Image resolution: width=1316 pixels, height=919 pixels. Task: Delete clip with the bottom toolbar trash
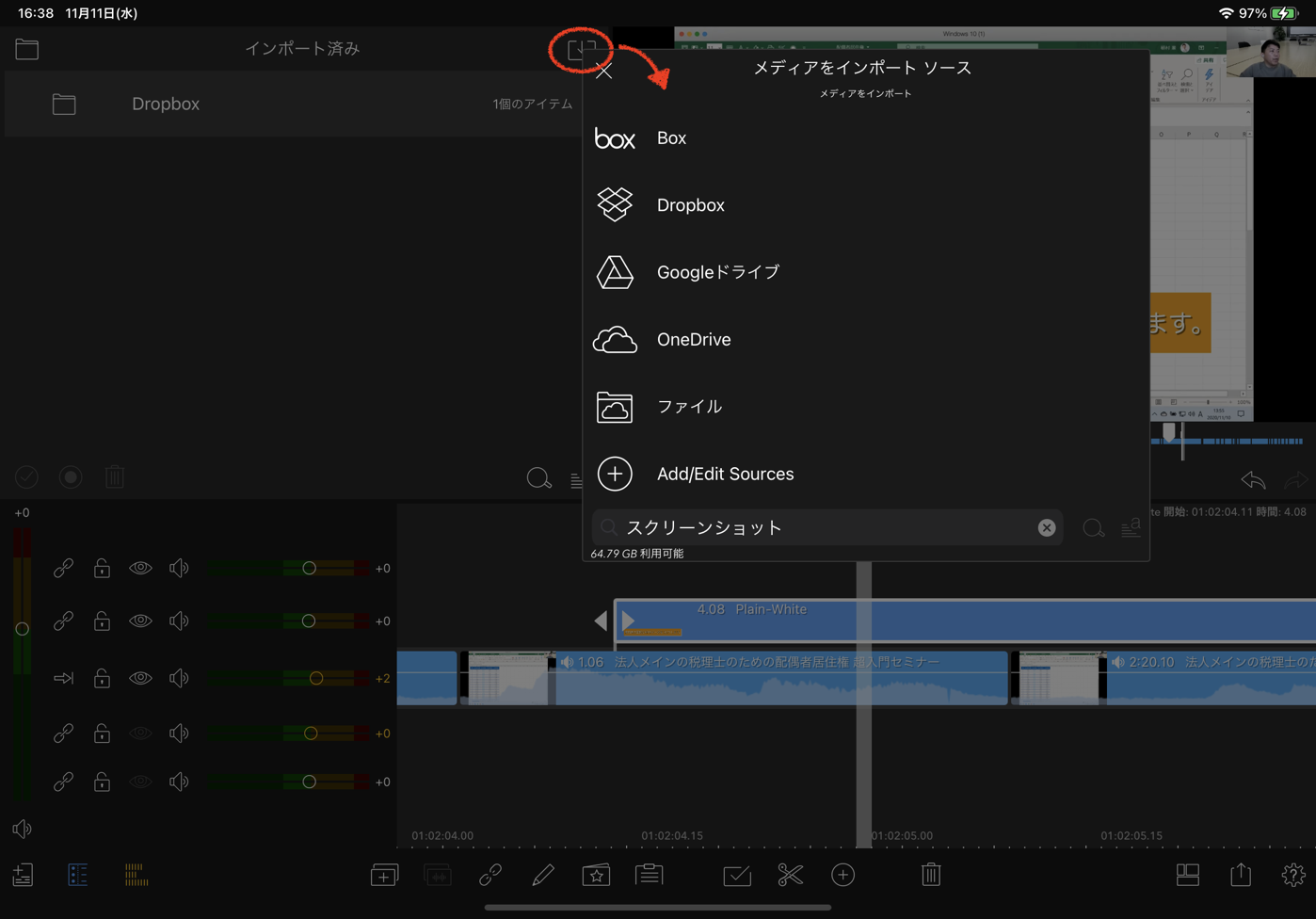point(931,875)
